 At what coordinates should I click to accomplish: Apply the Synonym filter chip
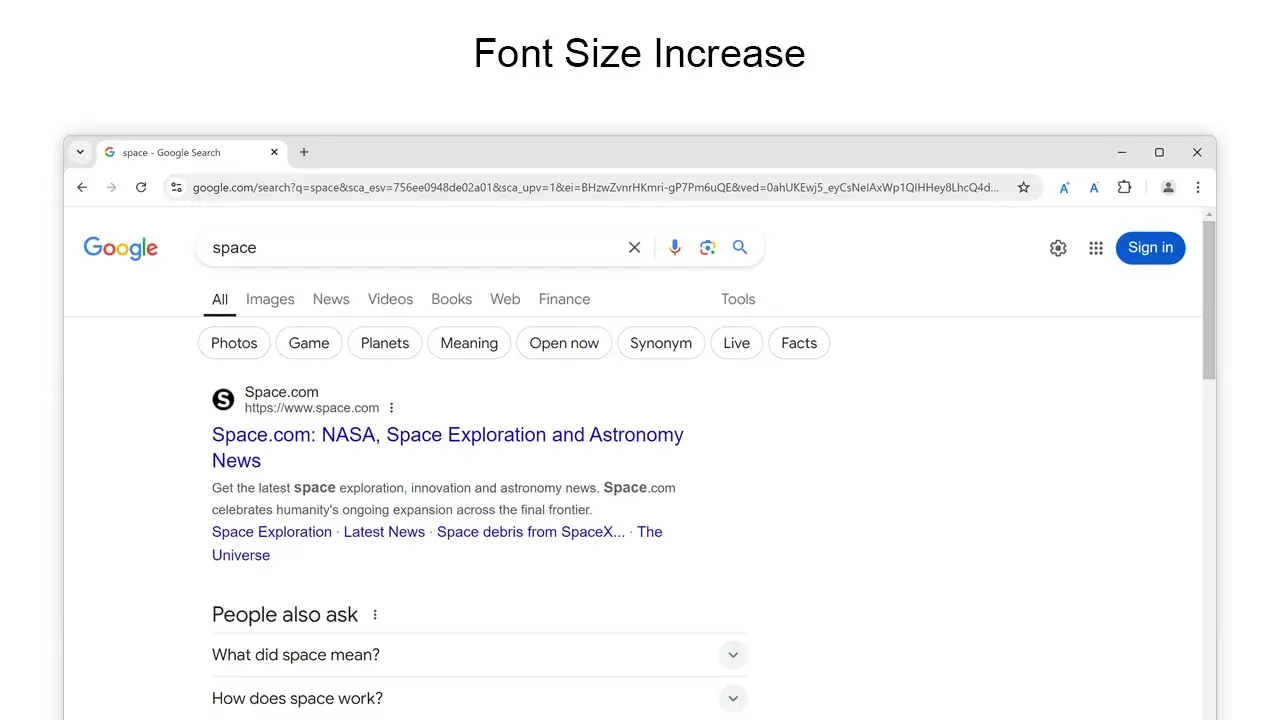[661, 343]
